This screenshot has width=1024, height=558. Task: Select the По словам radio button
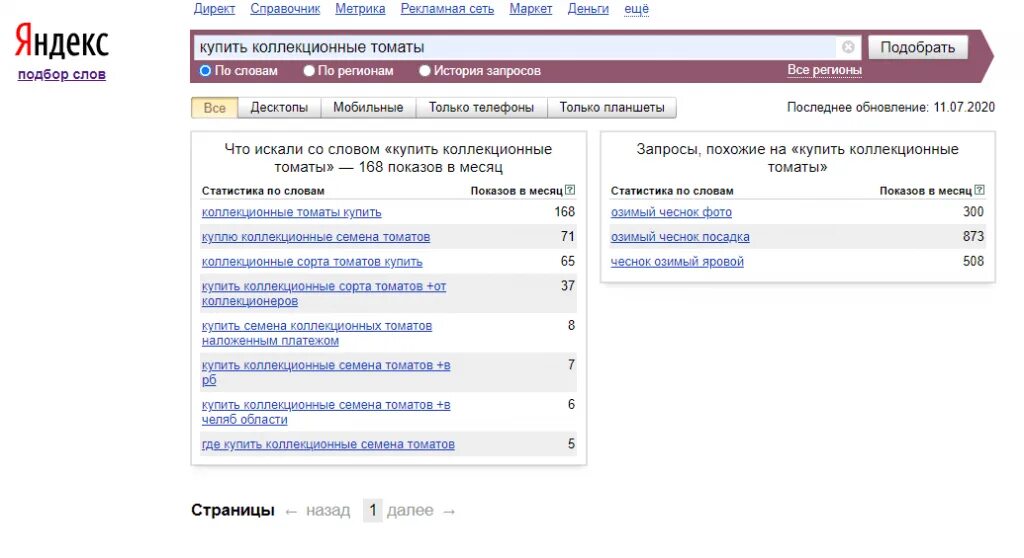coord(205,71)
